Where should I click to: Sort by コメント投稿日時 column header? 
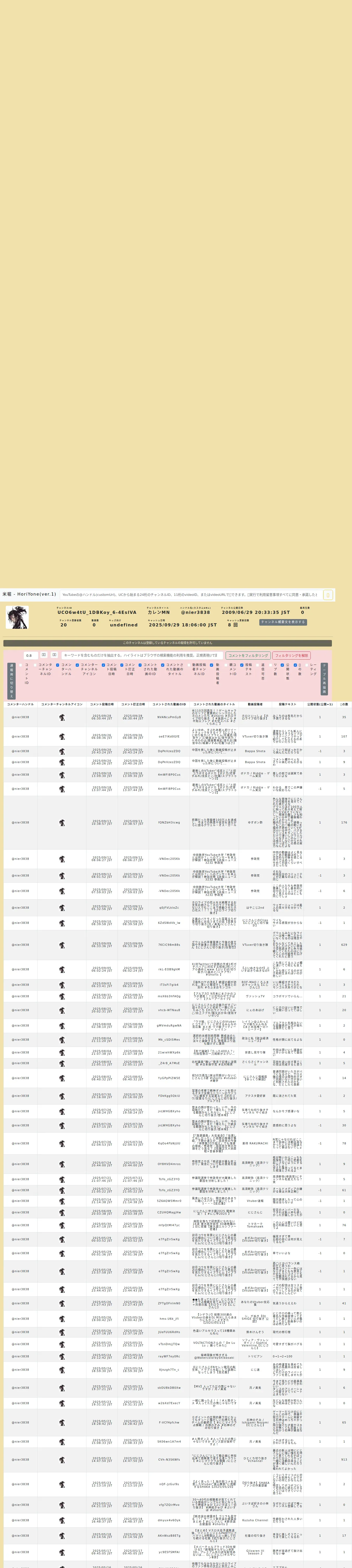[x=102, y=704]
